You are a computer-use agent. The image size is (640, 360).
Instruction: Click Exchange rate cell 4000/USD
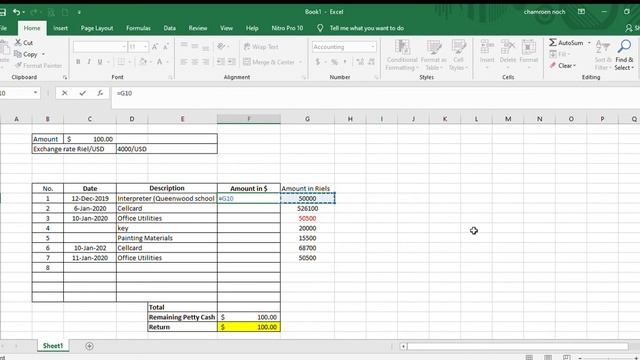tap(167, 149)
